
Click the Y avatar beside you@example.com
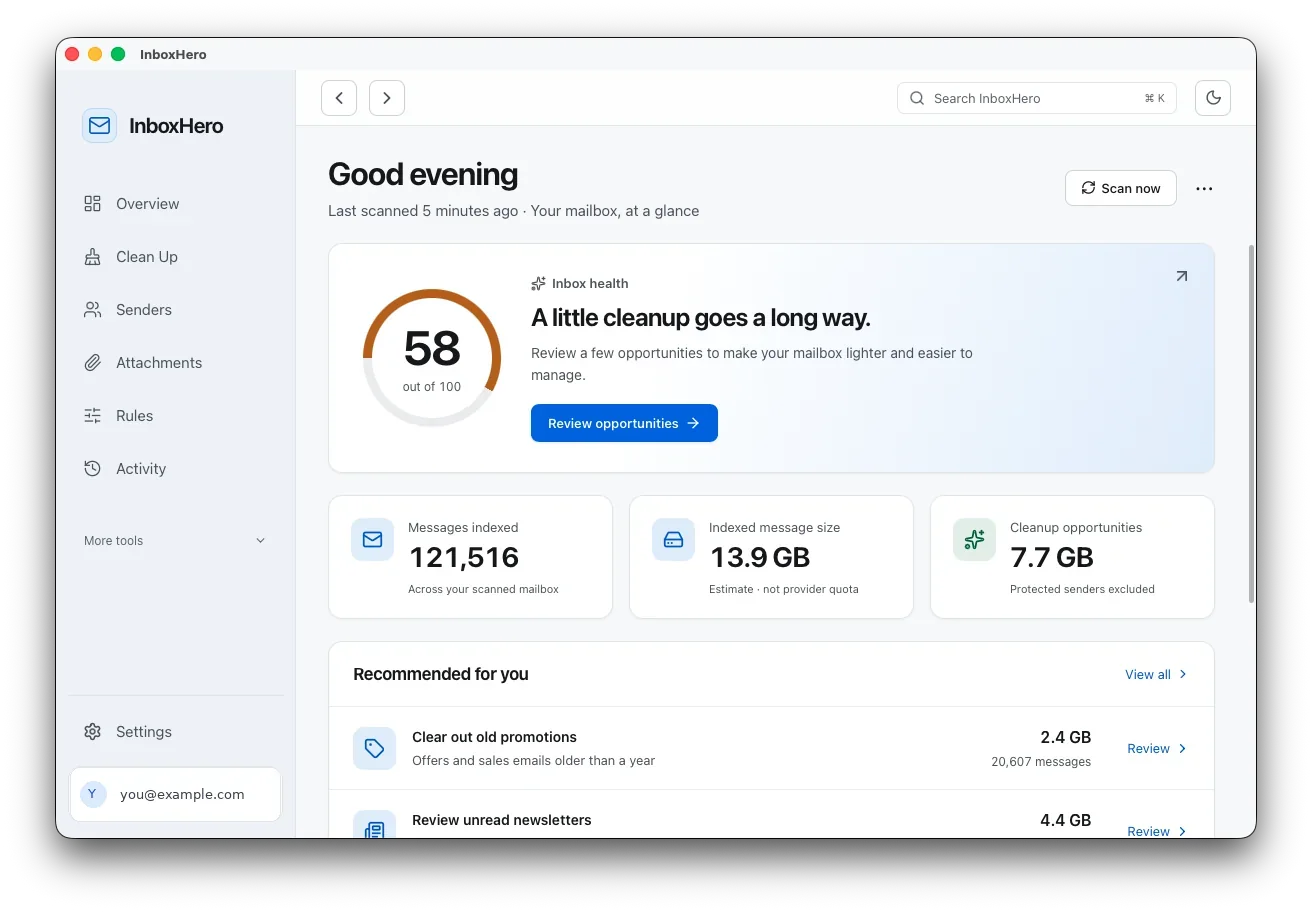92,794
